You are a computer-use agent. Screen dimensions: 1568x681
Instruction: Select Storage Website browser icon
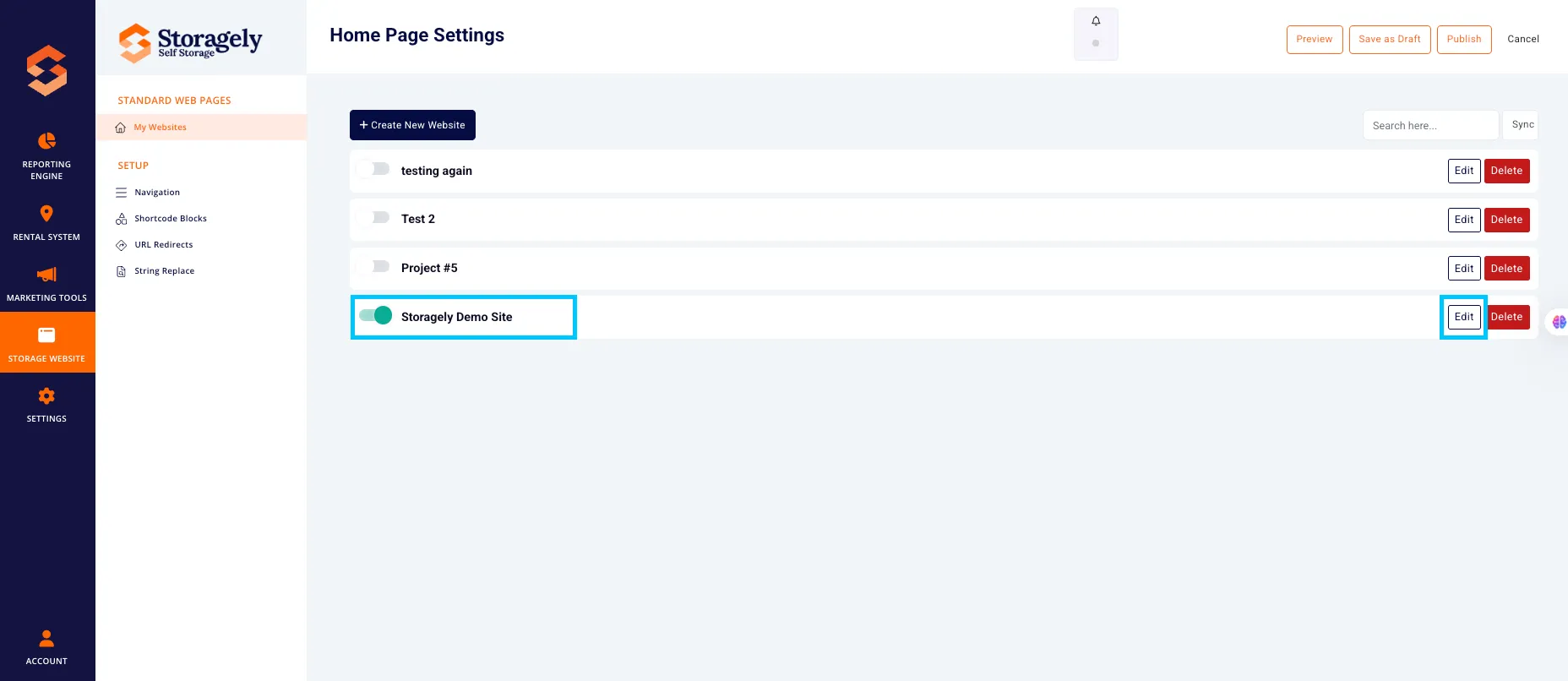click(46, 335)
